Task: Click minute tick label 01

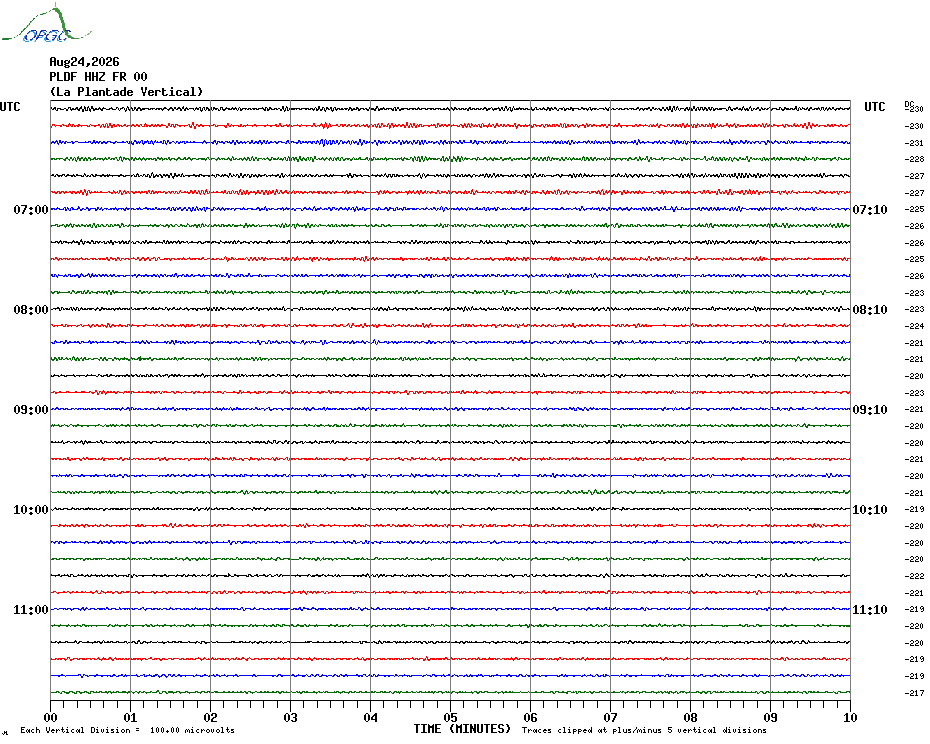Action: [x=130, y=717]
